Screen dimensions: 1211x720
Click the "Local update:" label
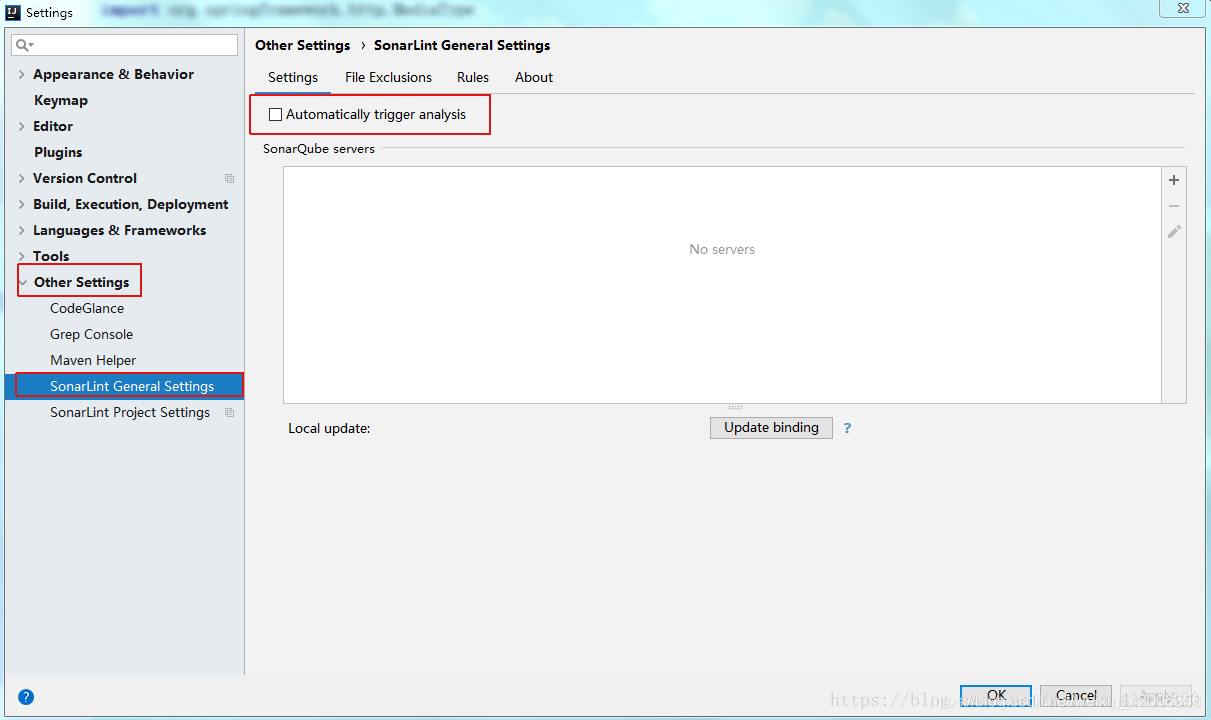click(329, 429)
